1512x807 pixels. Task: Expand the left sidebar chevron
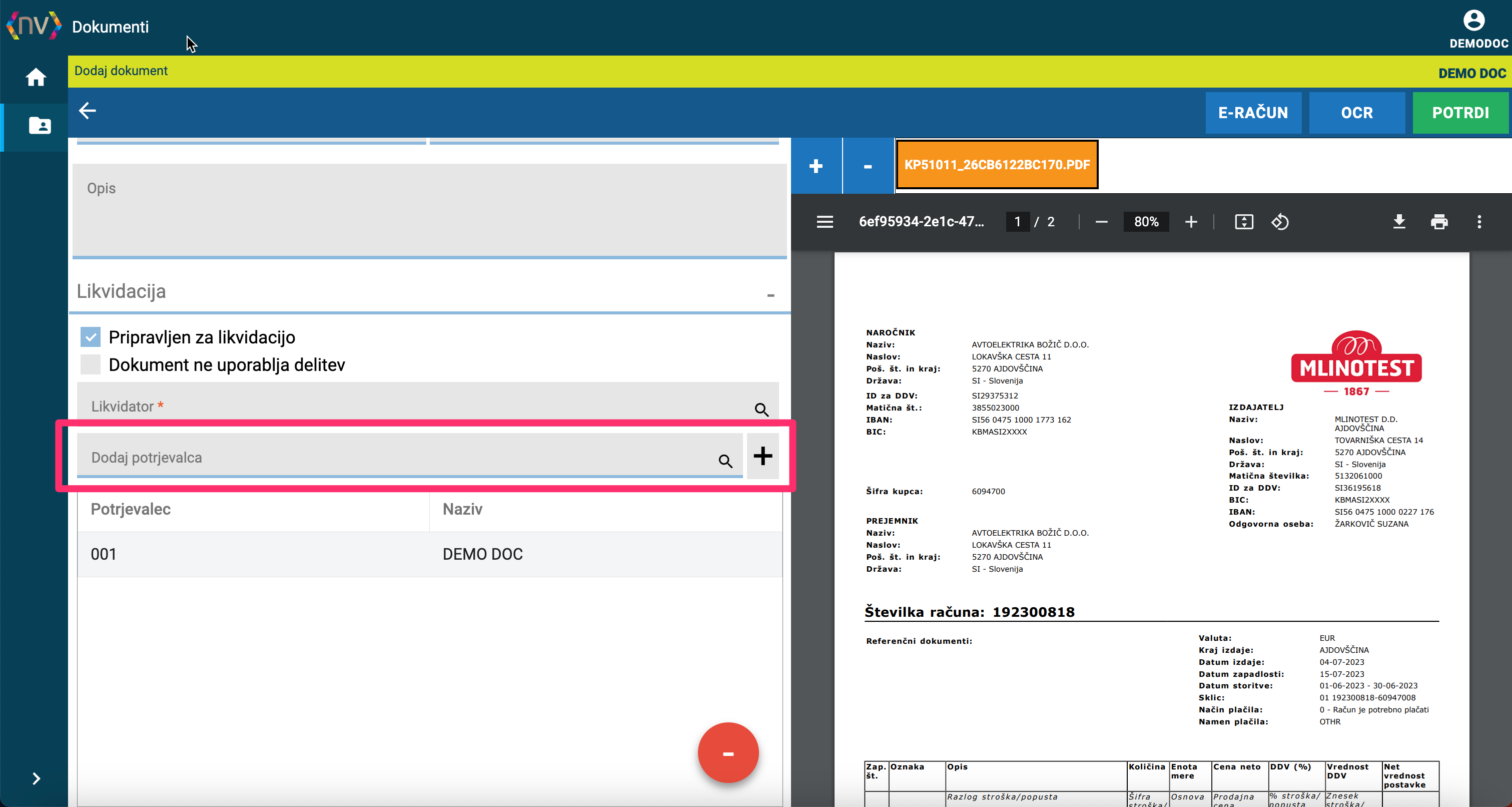tap(36, 778)
